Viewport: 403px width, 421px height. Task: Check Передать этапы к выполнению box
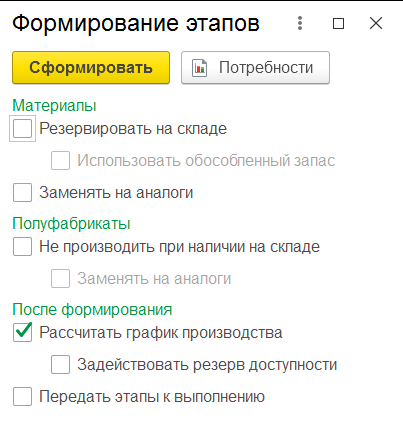[22, 396]
